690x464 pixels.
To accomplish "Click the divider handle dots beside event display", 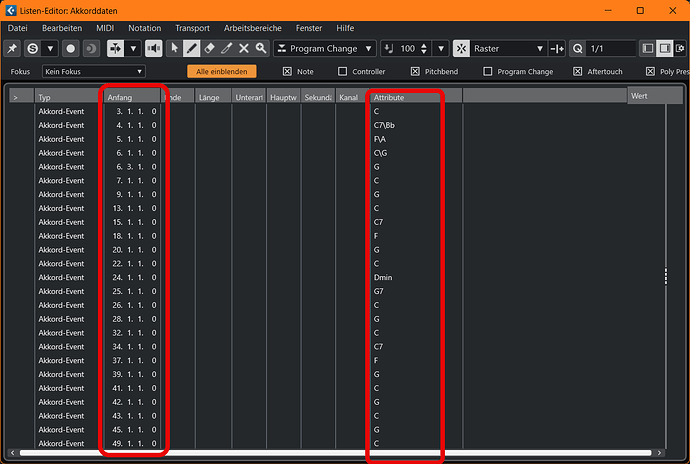I will [x=666, y=276].
